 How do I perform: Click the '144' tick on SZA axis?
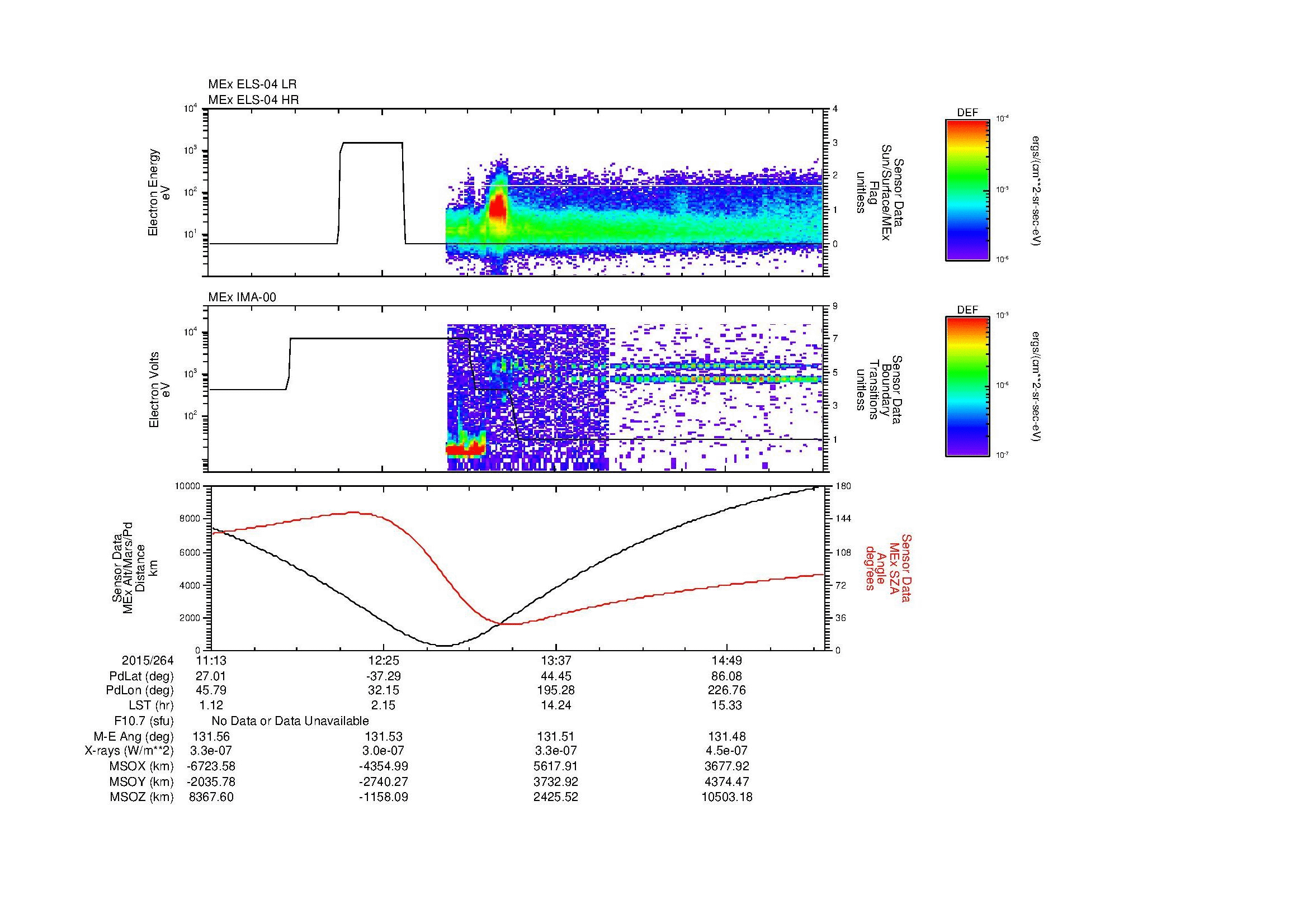tap(843, 519)
